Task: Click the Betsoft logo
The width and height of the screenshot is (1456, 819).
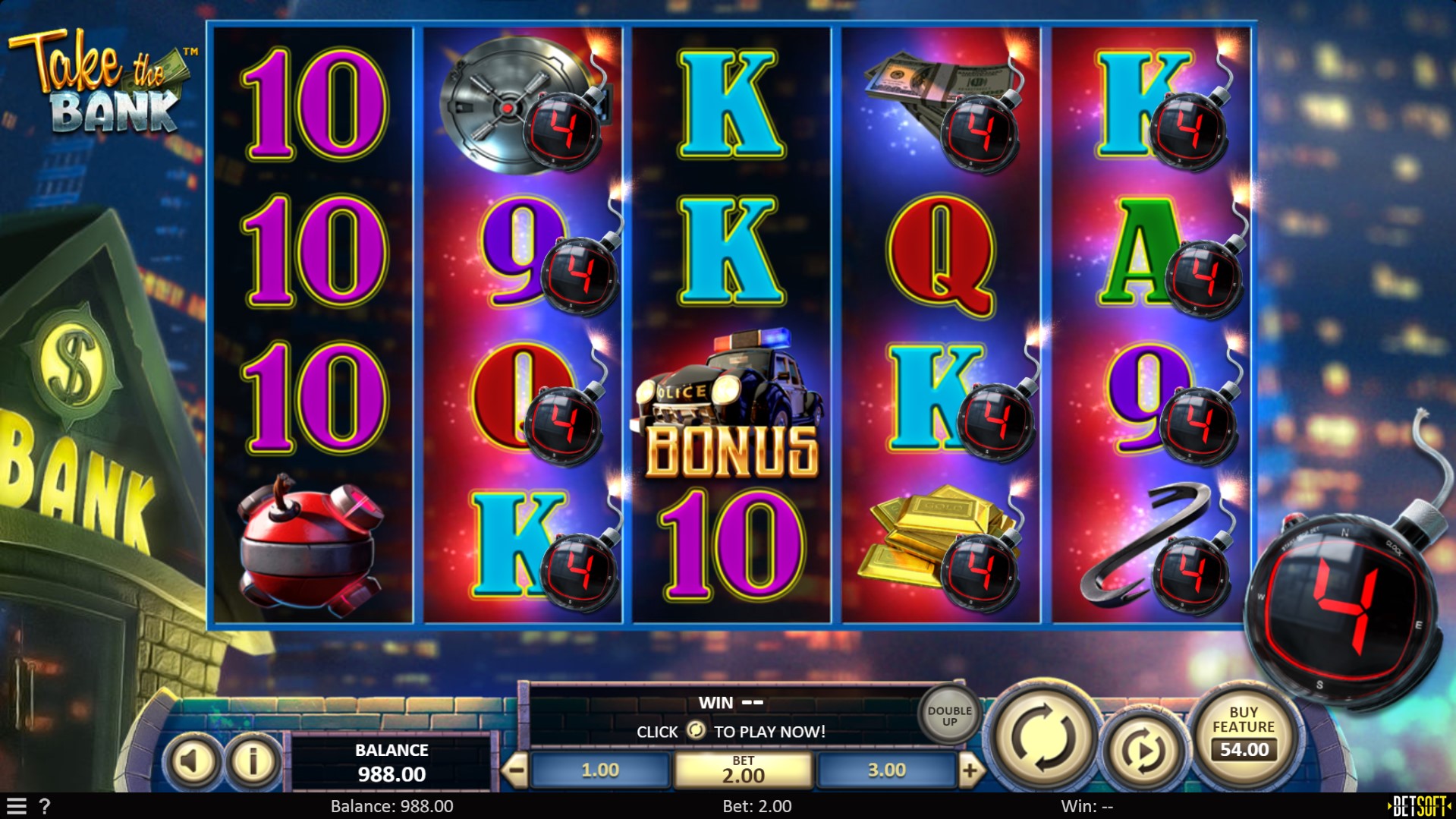Action: click(1419, 806)
